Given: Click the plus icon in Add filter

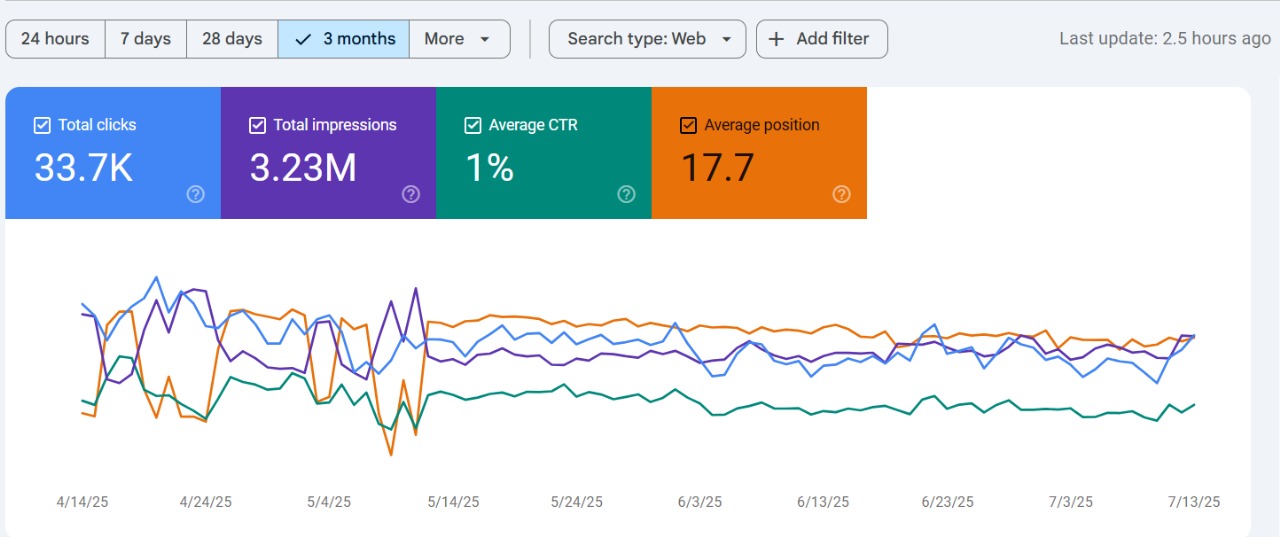Looking at the screenshot, I should click(776, 39).
